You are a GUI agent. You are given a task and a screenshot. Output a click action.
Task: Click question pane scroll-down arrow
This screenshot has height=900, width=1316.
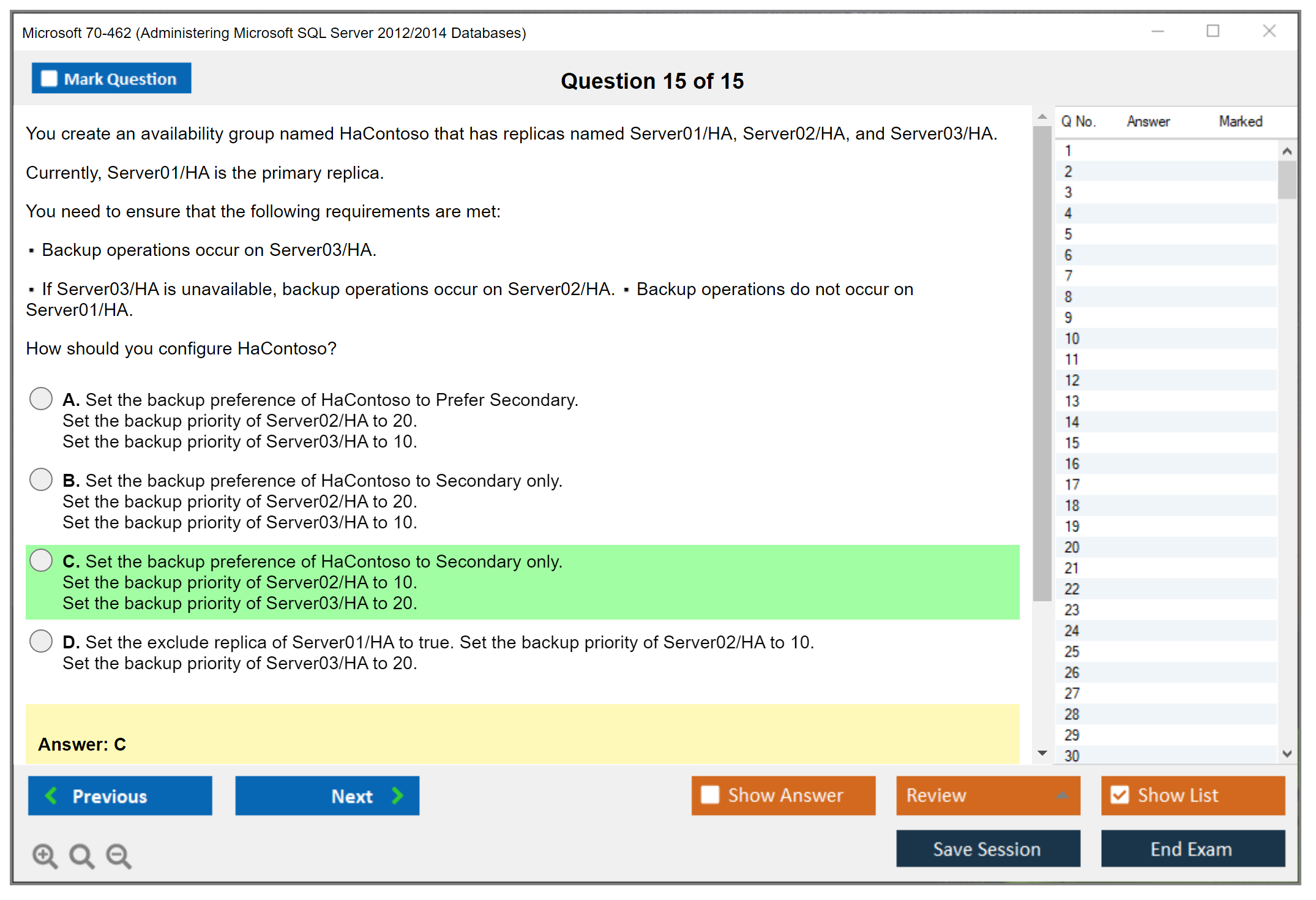point(1042,753)
